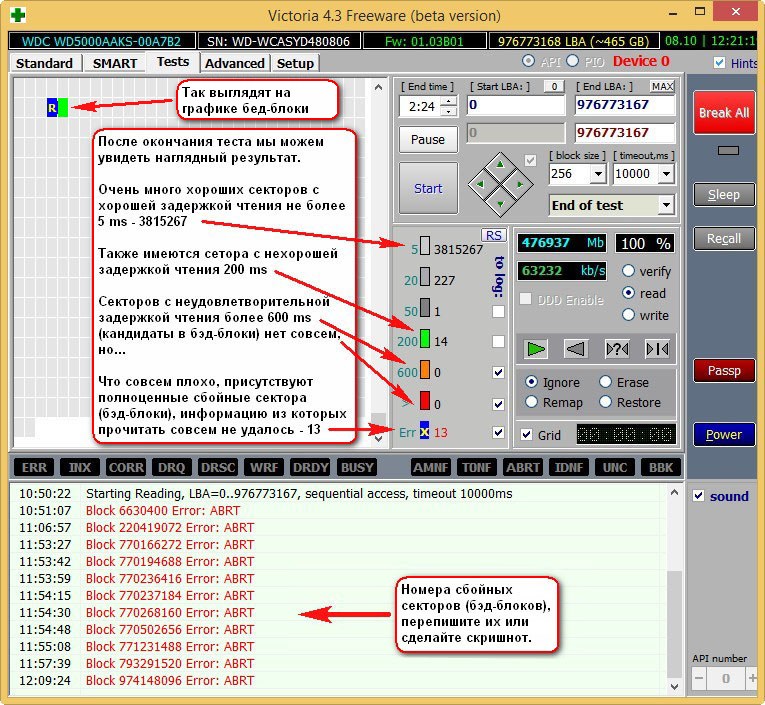Click the Power button

(724, 434)
